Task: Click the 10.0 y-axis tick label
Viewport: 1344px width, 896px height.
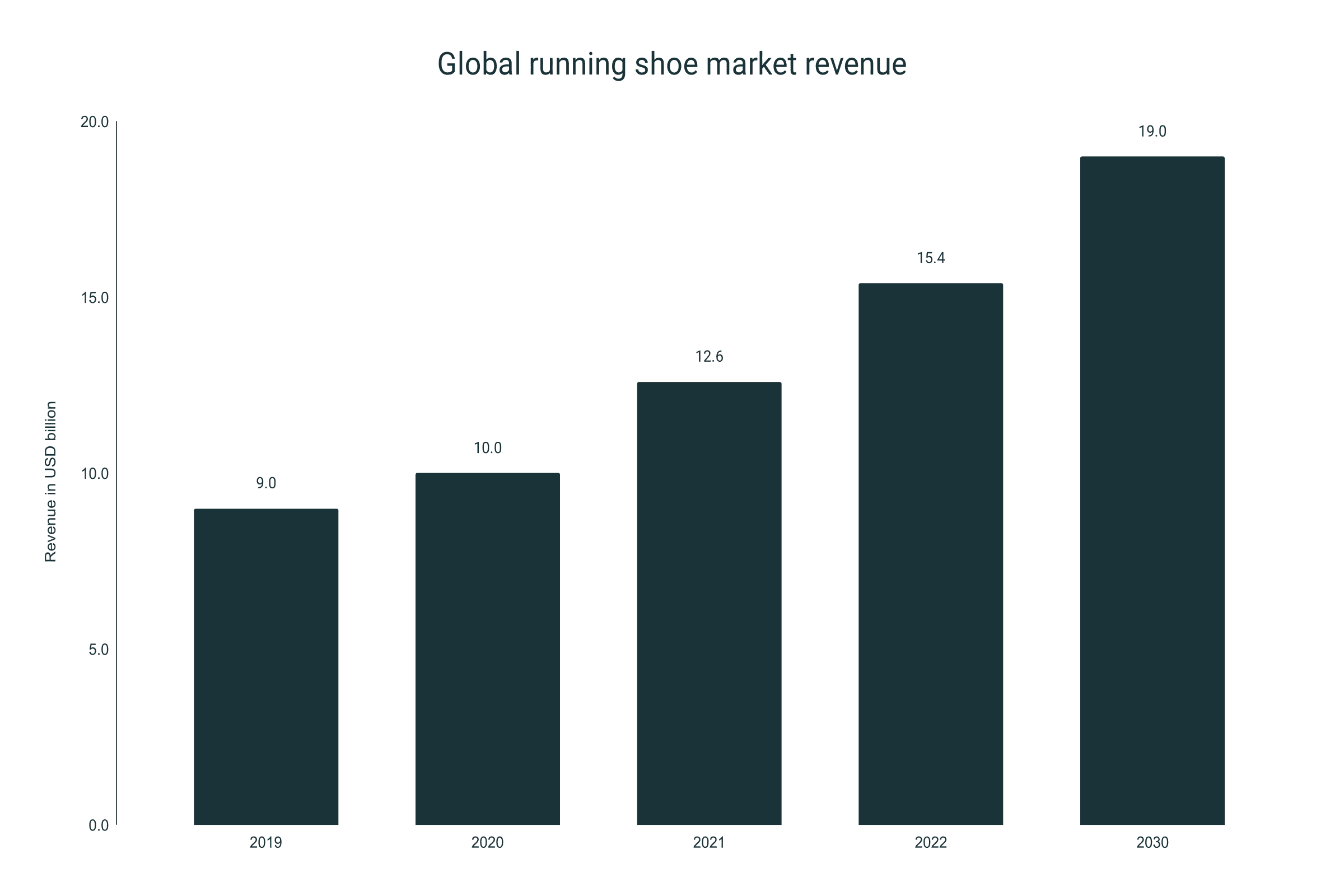Action: [x=94, y=474]
